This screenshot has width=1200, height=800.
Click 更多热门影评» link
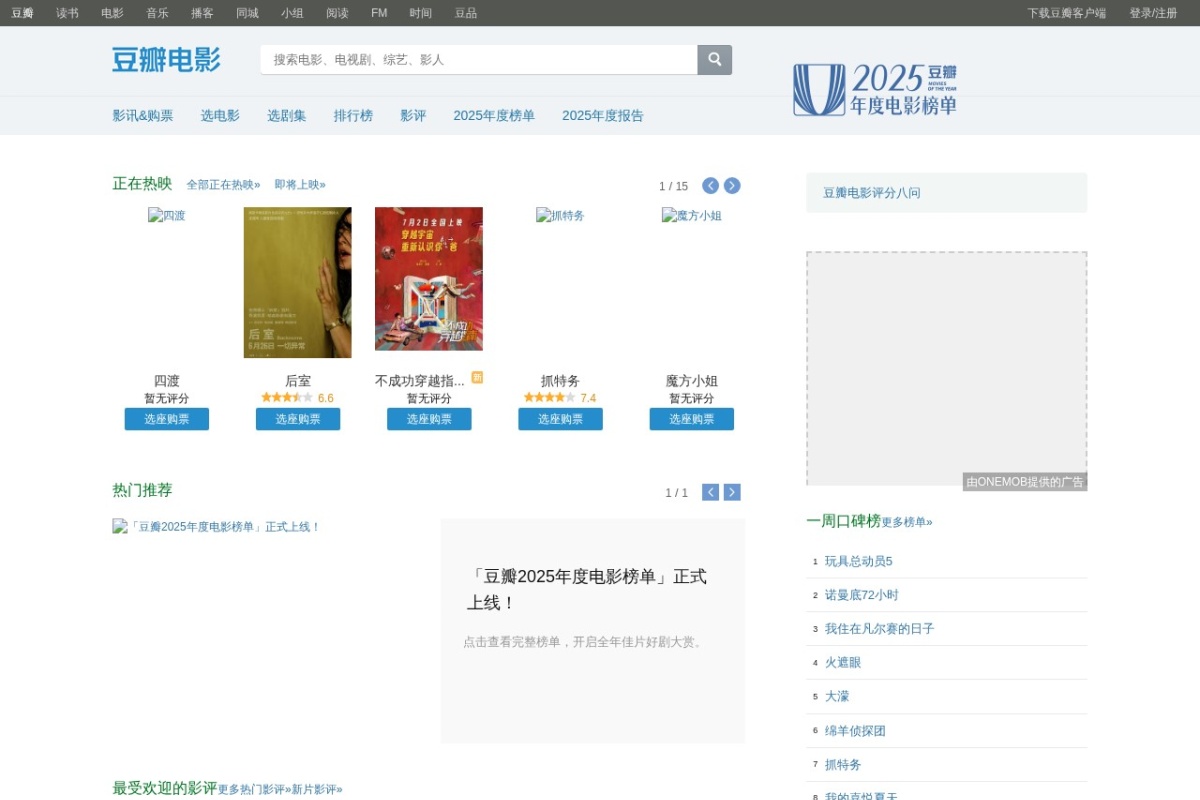[255, 789]
